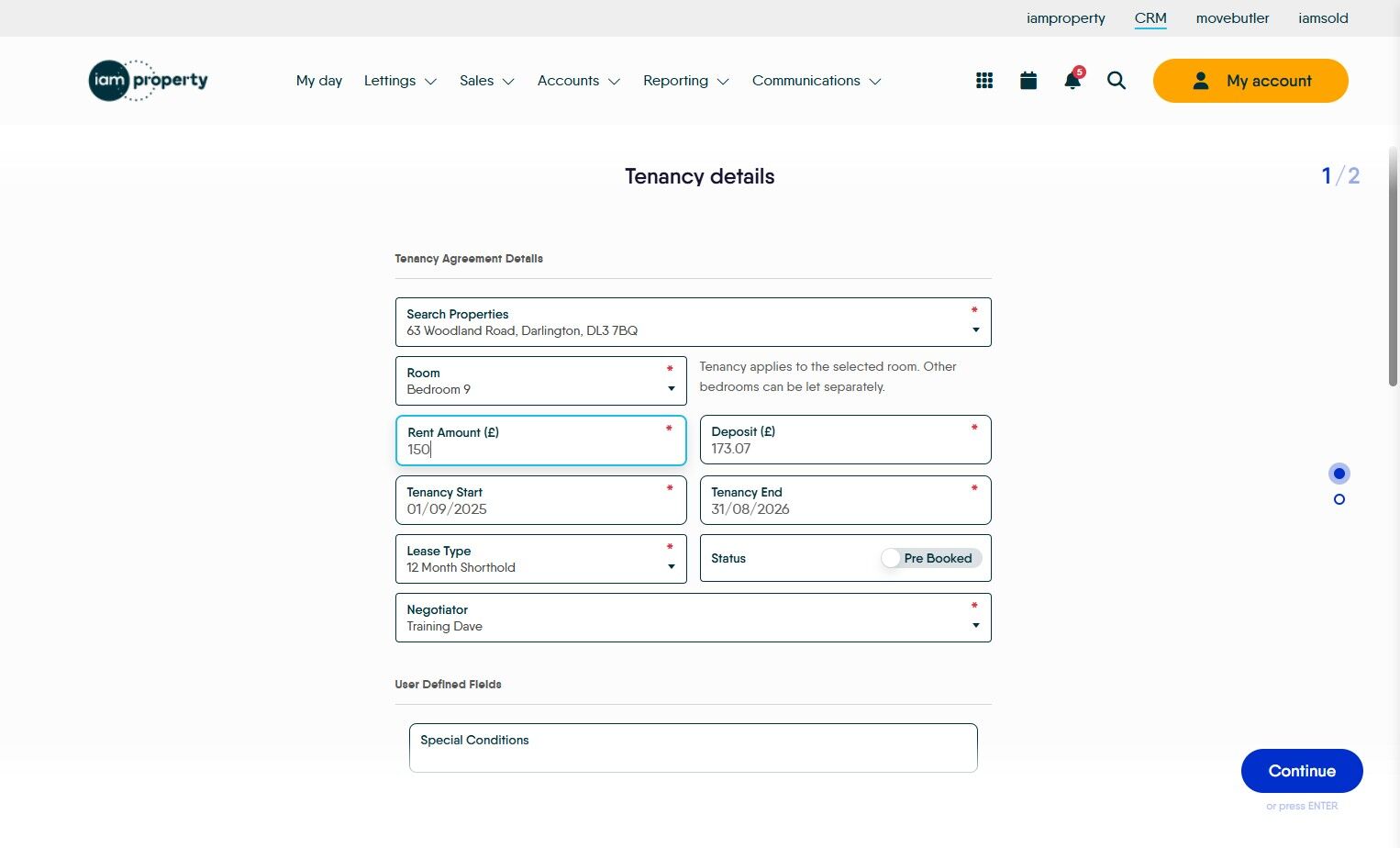
Task: Open the calendar icon
Action: click(x=1028, y=81)
